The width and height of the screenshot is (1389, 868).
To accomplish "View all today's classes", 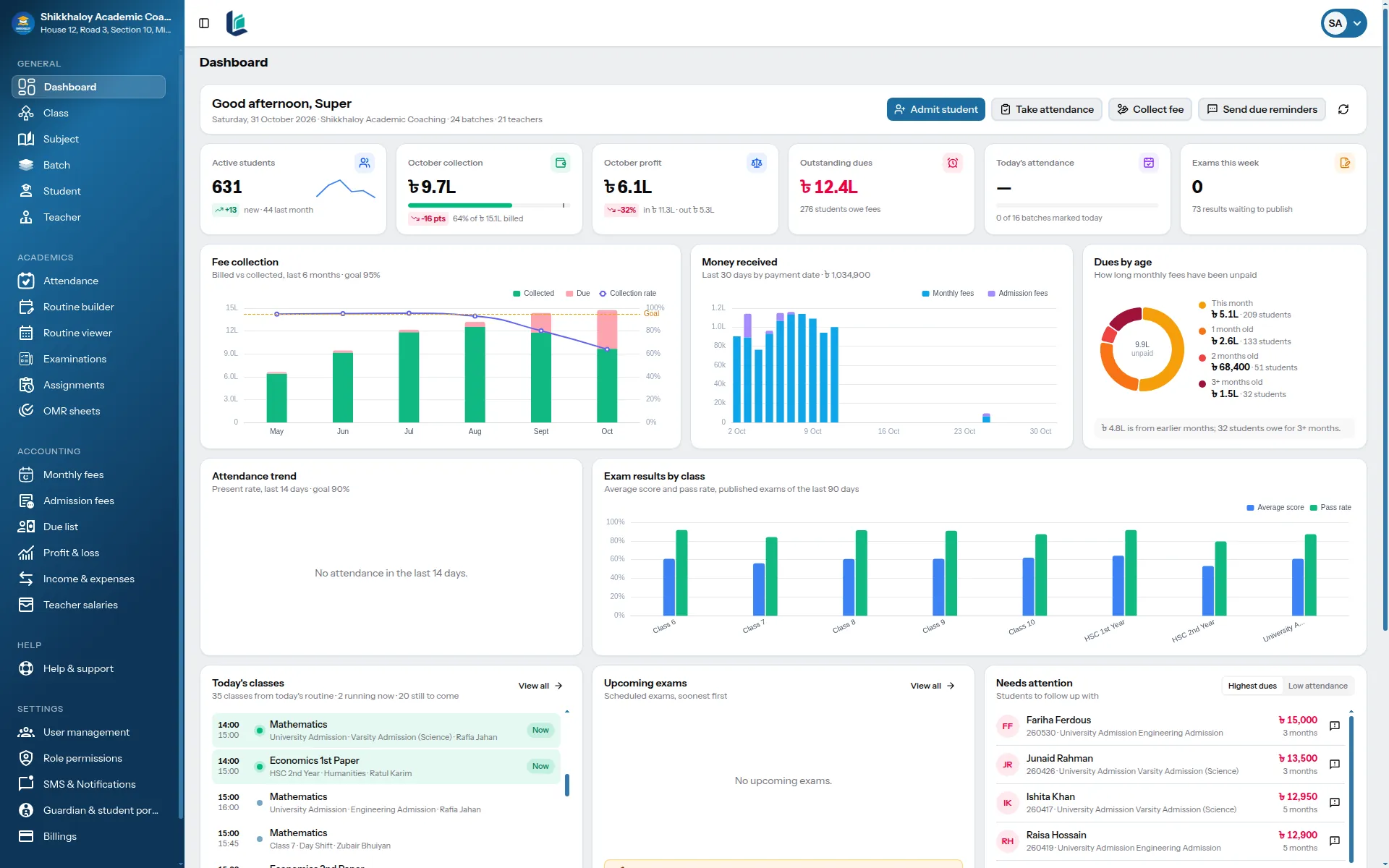I will coord(540,686).
